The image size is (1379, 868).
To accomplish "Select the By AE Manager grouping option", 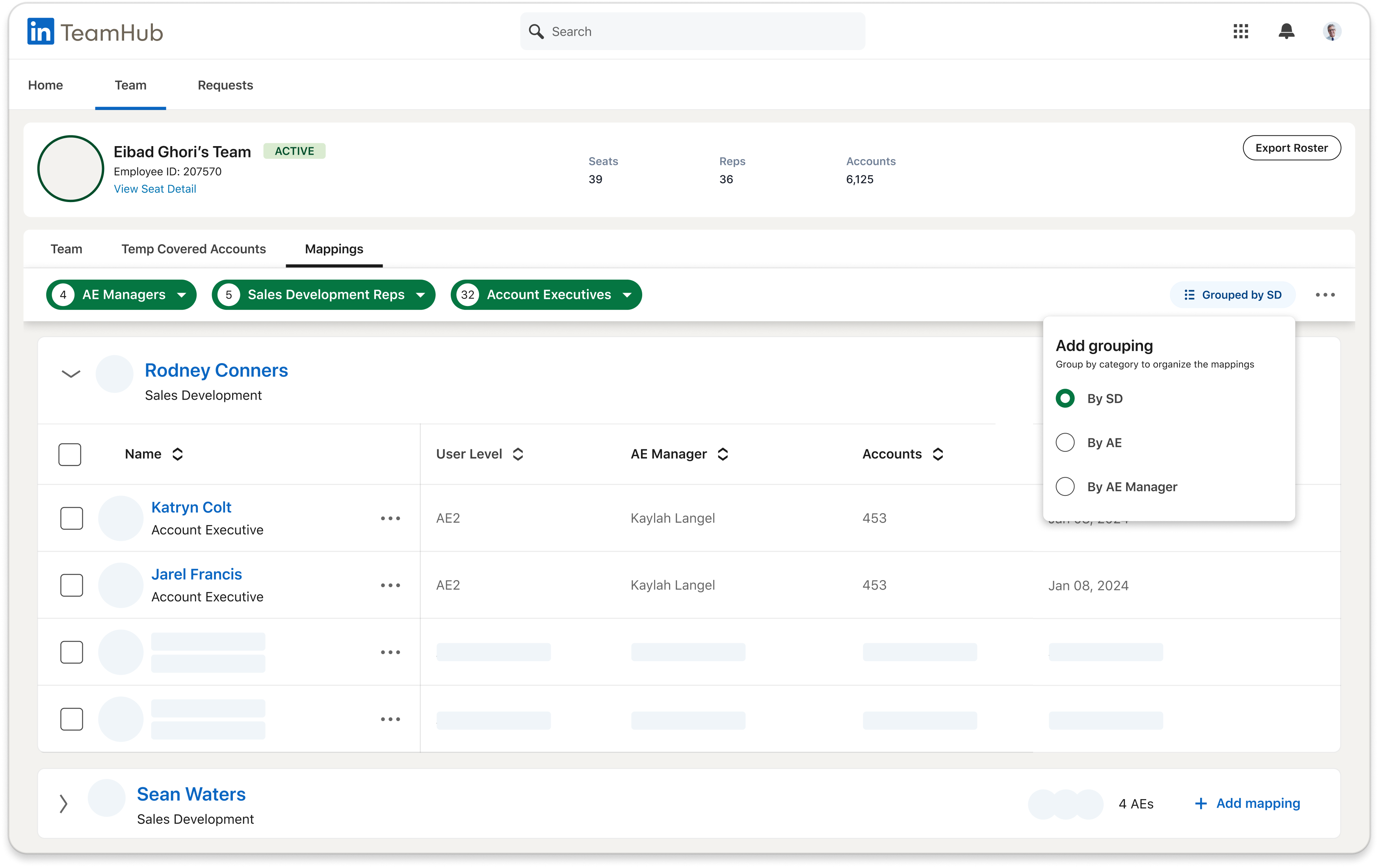I will click(x=1065, y=487).
